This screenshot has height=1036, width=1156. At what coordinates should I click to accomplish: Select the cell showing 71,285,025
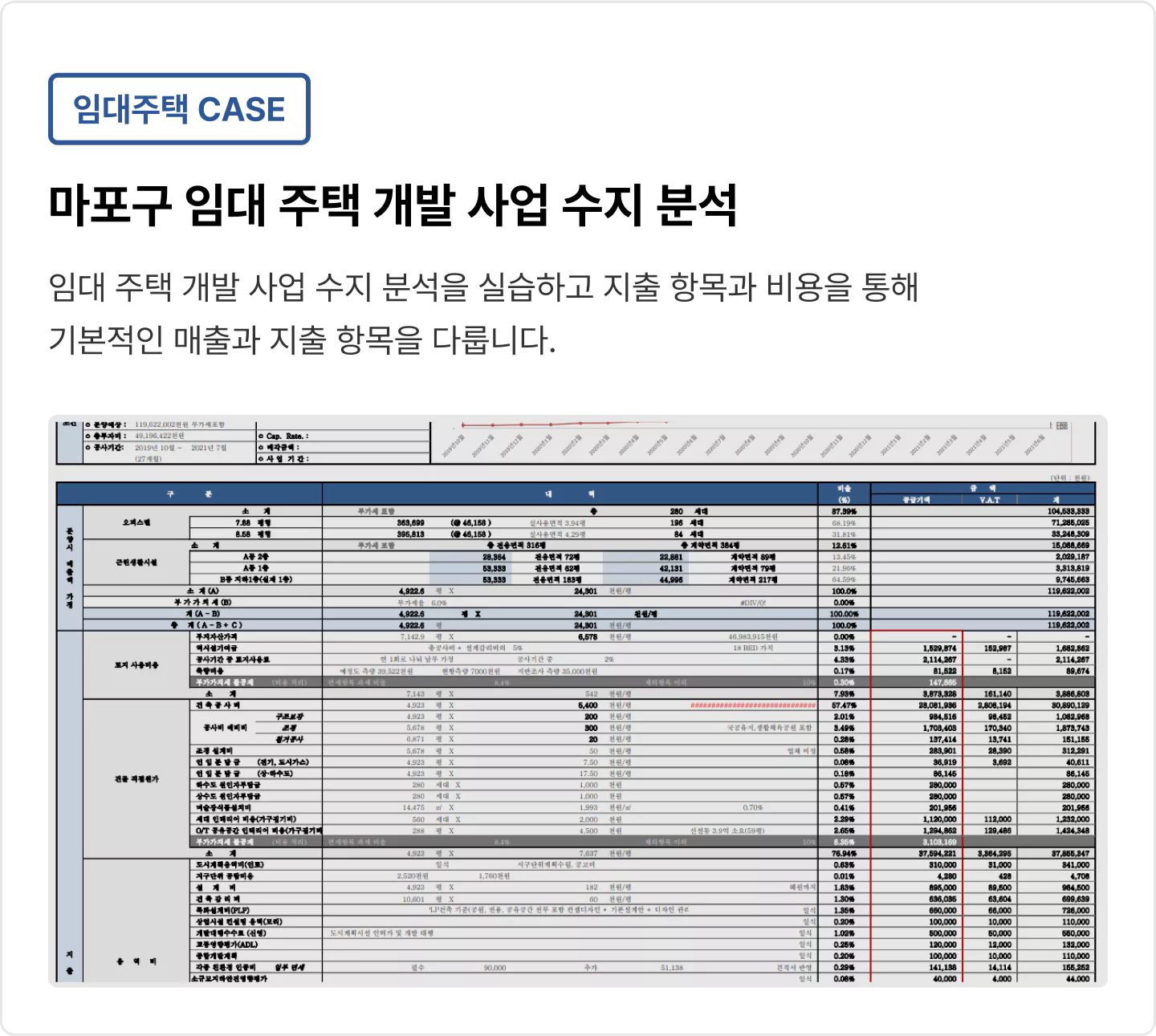[x=1071, y=522]
